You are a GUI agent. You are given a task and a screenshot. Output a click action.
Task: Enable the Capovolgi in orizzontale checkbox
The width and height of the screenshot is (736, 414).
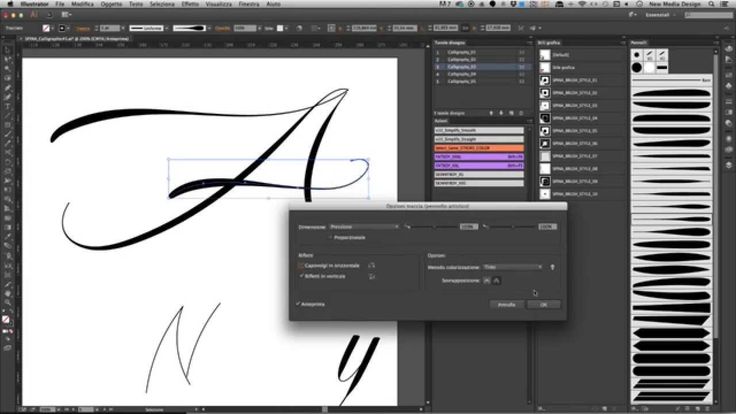[x=300, y=266]
